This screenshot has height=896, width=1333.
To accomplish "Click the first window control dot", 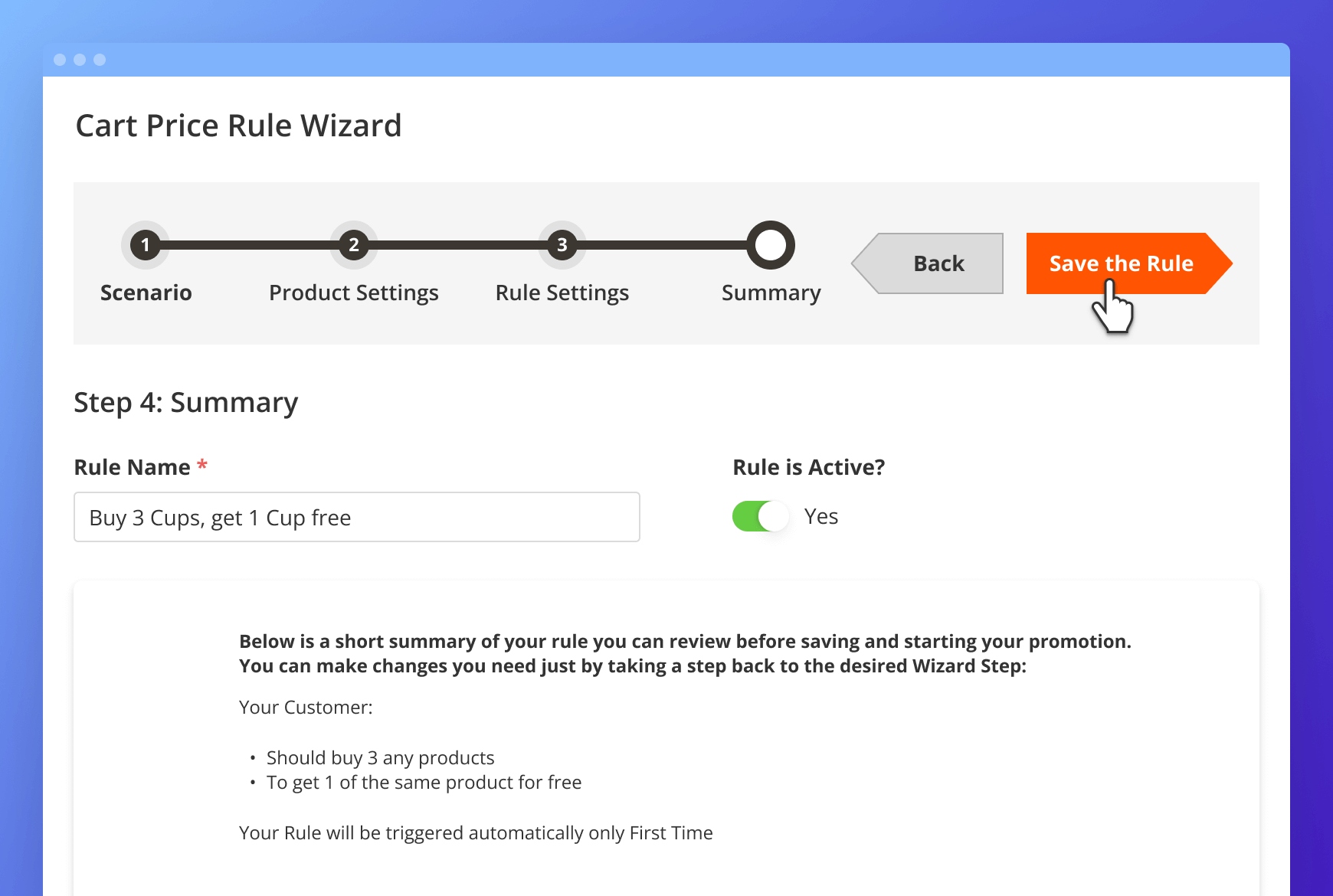I will coord(60,60).
